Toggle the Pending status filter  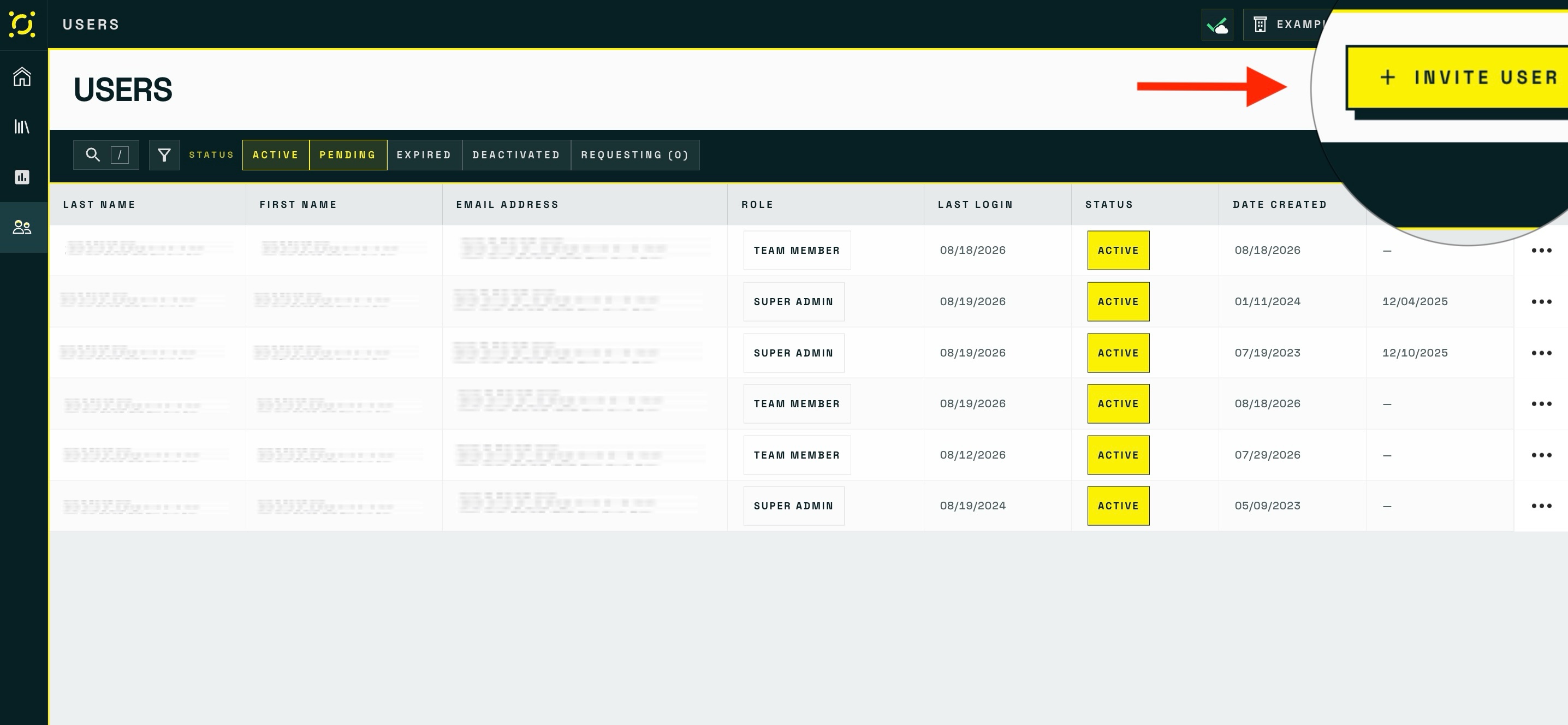pyautogui.click(x=348, y=155)
